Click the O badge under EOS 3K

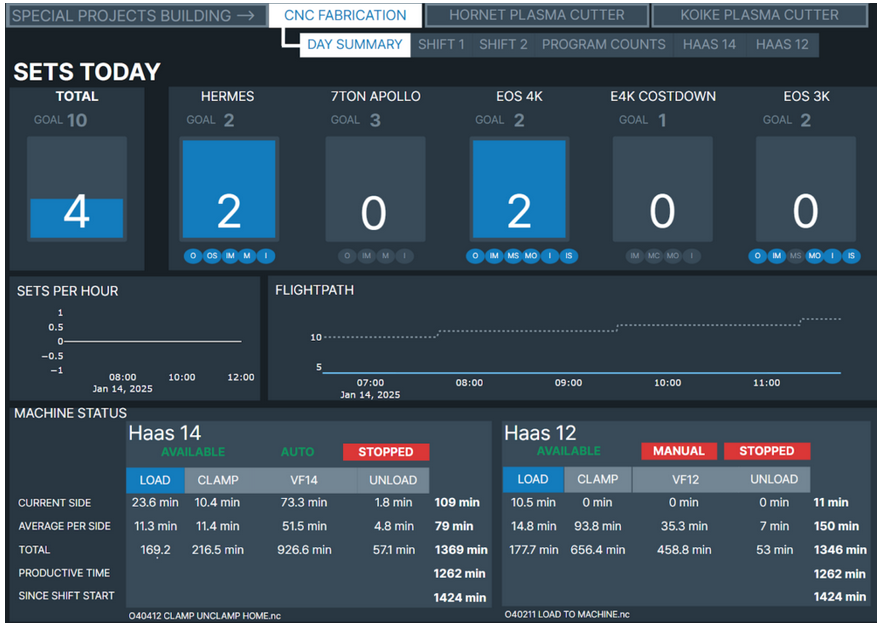(757, 256)
